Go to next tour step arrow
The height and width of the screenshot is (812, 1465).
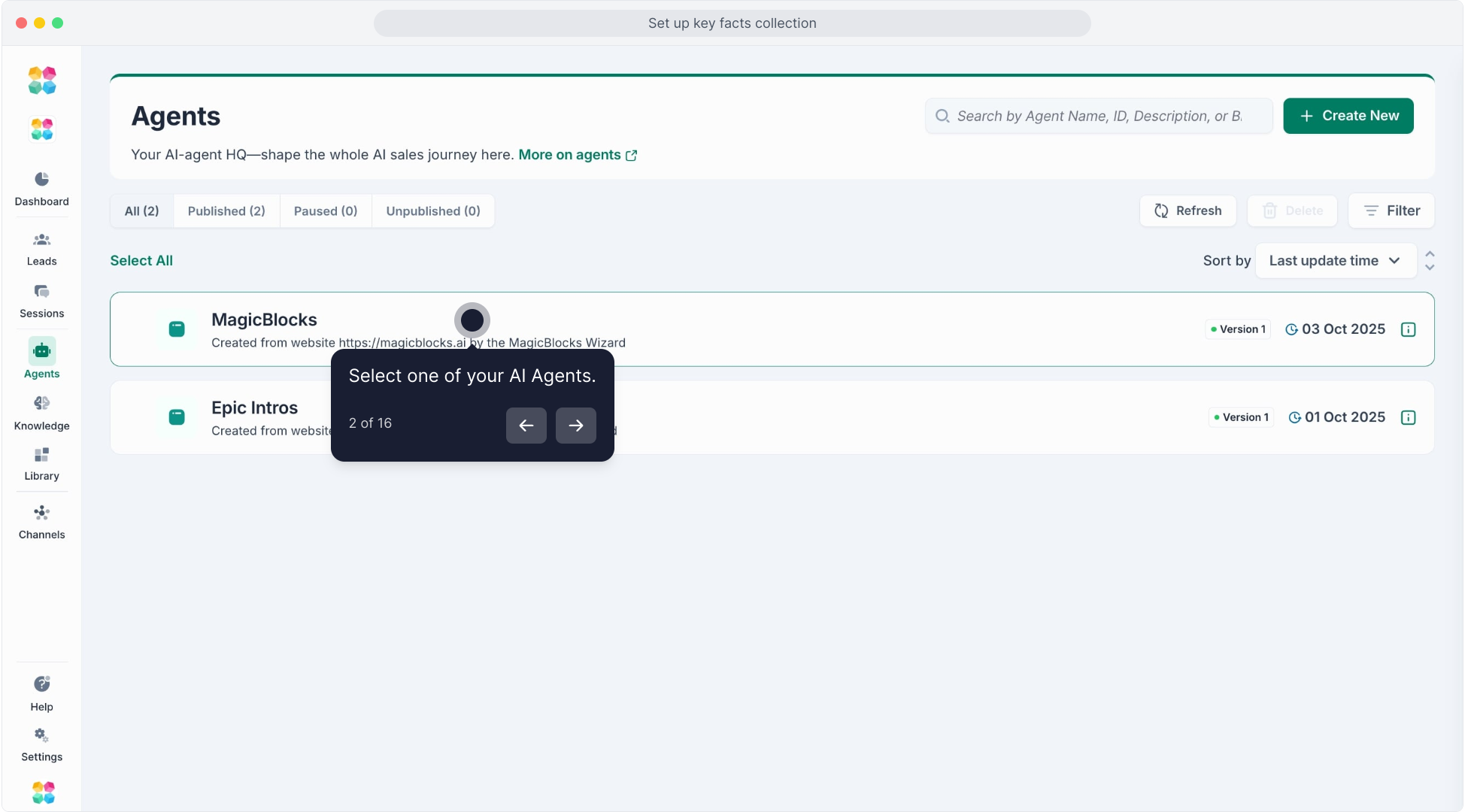[x=575, y=426]
